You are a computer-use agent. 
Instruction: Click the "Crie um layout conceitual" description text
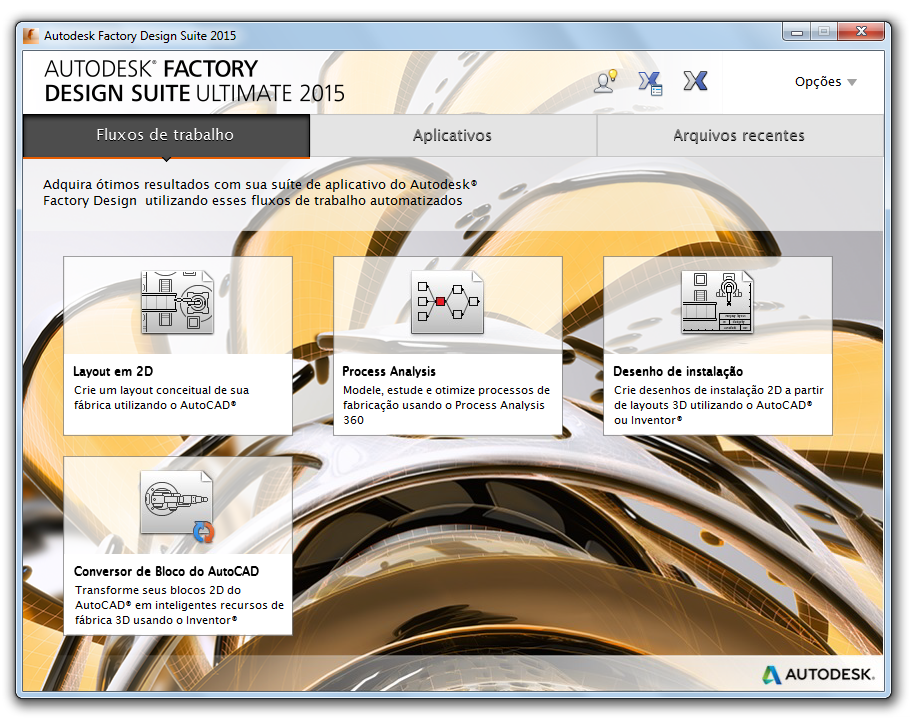161,397
